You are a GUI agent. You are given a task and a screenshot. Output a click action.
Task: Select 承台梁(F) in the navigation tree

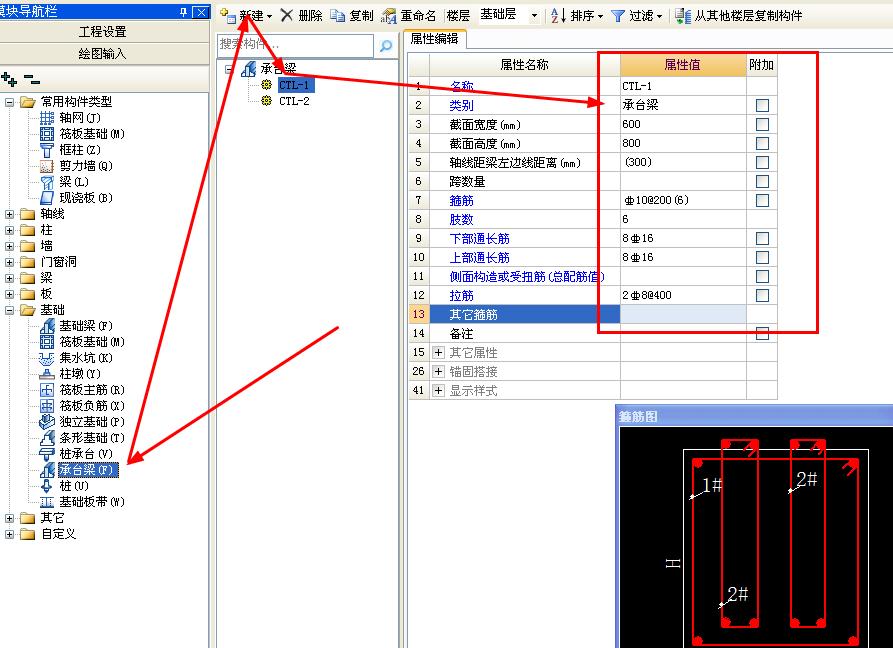coord(87,470)
